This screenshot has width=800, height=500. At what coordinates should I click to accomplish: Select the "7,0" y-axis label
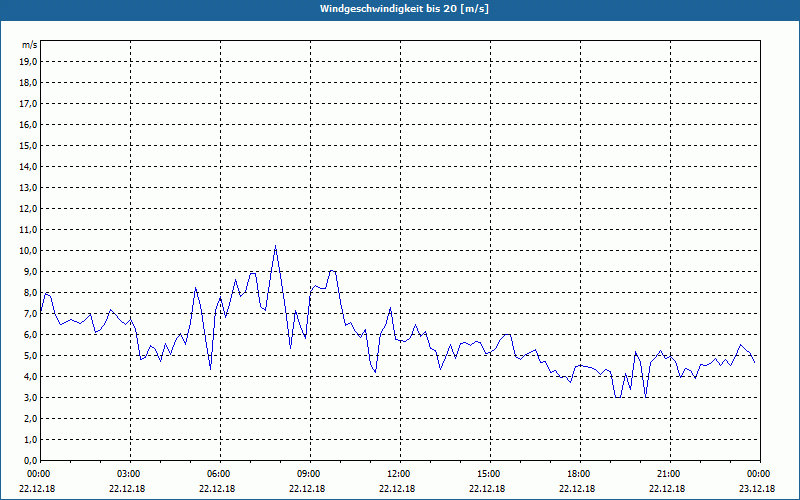coord(30,314)
